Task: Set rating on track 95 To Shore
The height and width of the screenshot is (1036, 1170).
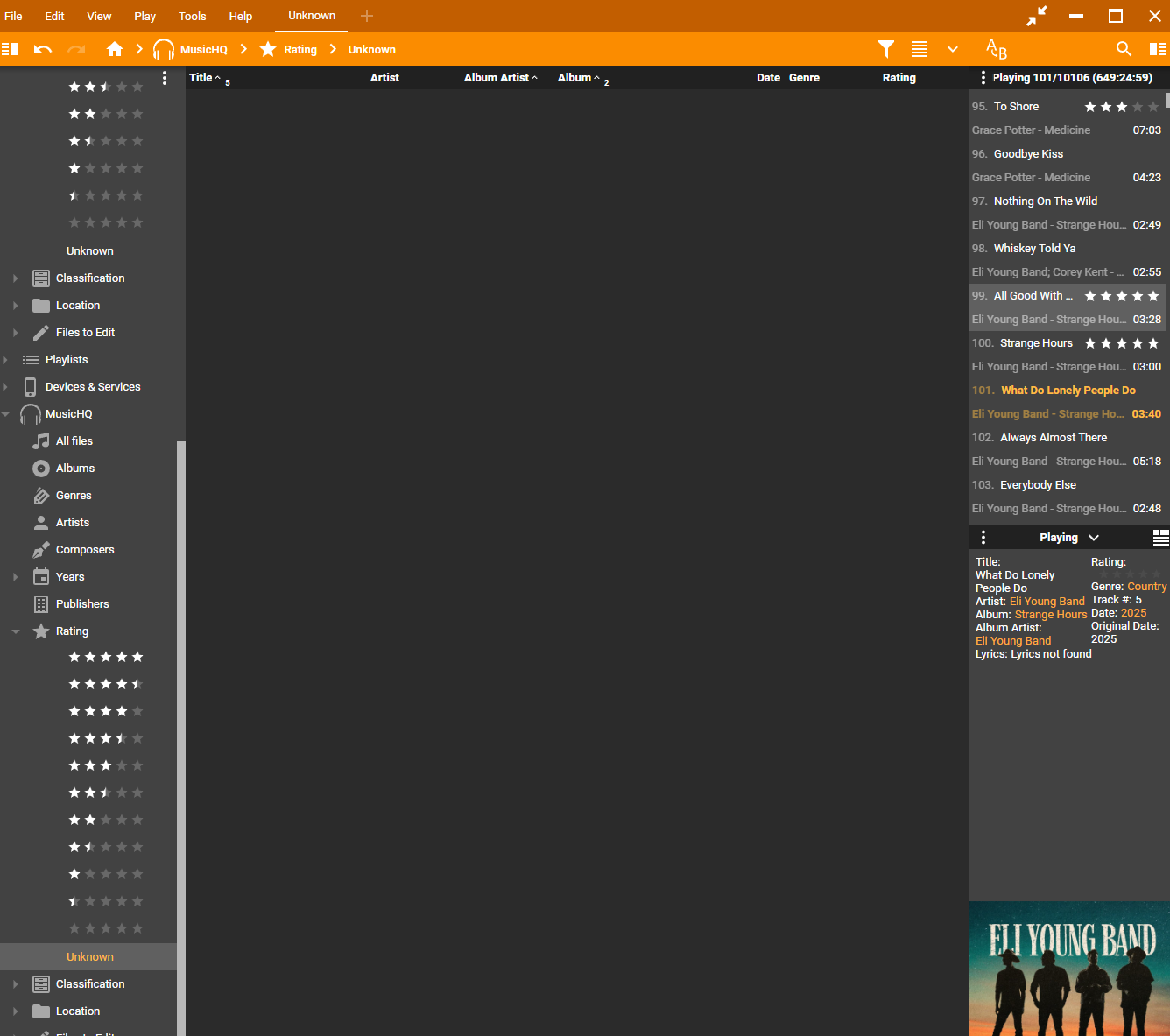Action: click(x=1121, y=107)
